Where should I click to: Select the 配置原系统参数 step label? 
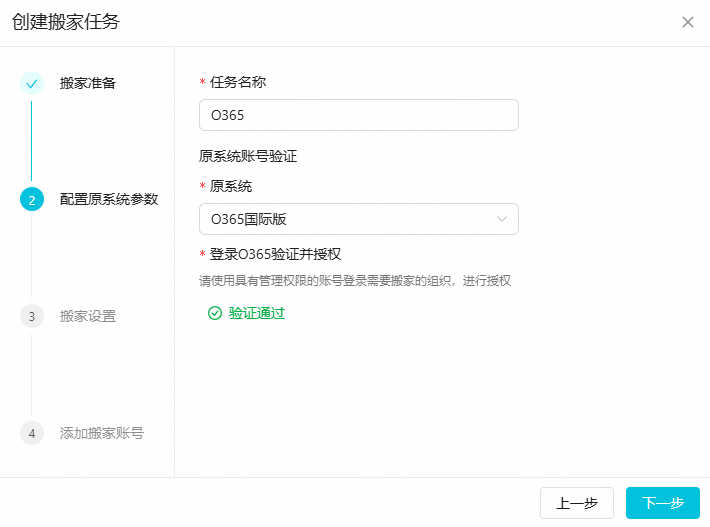tap(109, 200)
